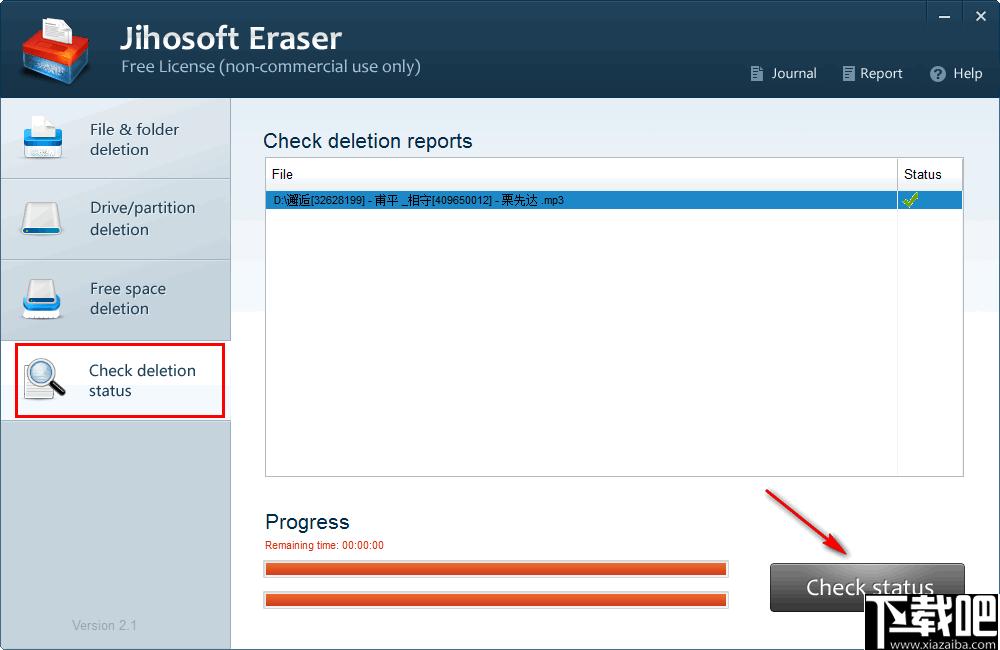The image size is (1000, 650).
Task: Click the Report page icon
Action: [x=848, y=74]
